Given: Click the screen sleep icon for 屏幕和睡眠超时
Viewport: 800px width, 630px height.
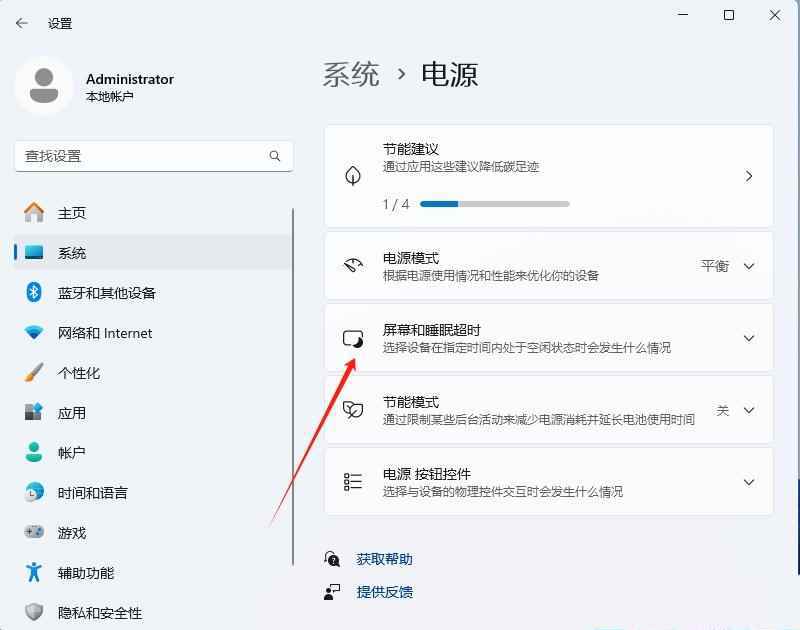Looking at the screenshot, I should pos(353,338).
